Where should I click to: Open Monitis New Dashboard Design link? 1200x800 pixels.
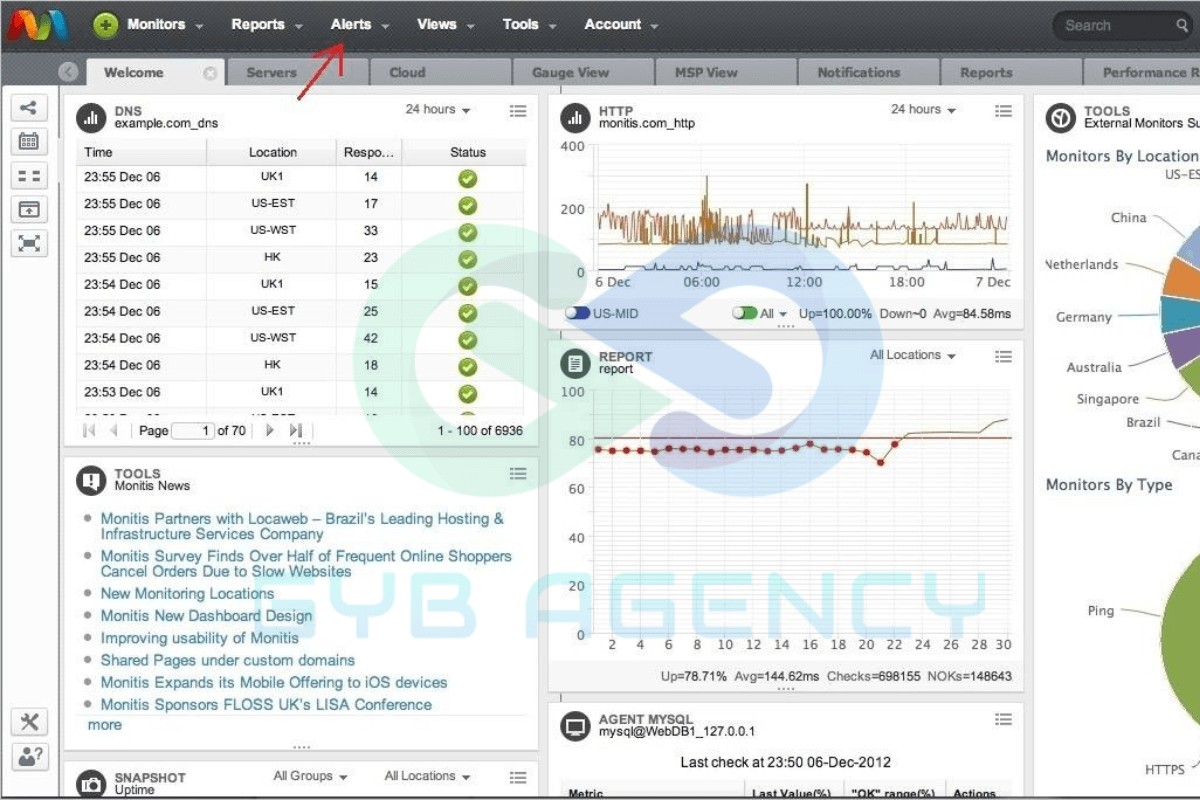[x=206, y=616]
